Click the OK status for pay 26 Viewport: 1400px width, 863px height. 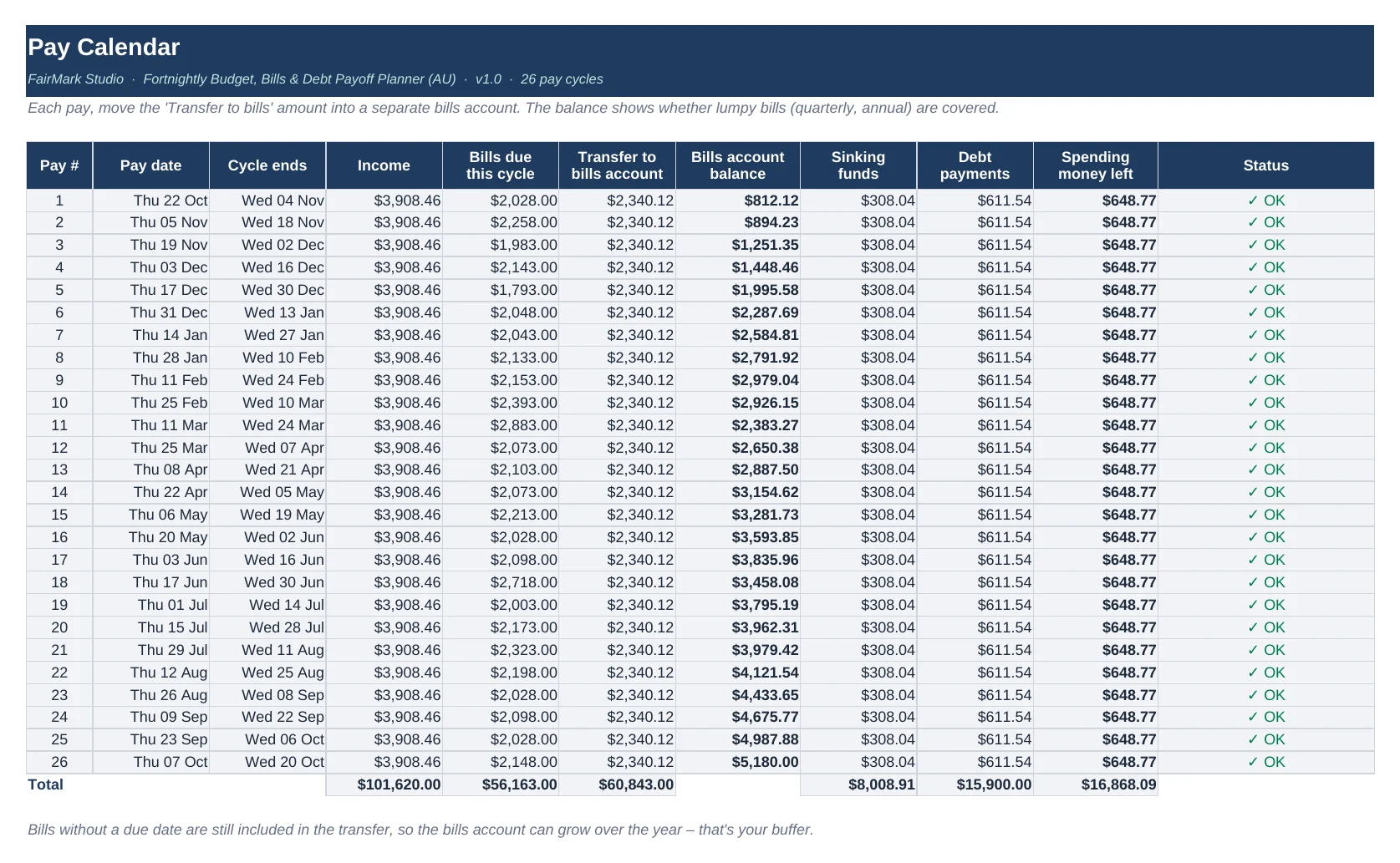pos(1266,762)
